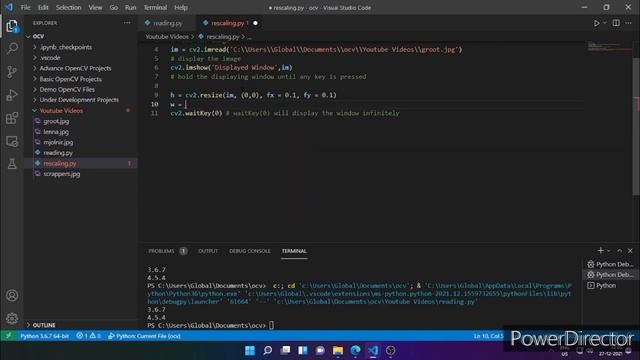Screen dimensions: 640x360
Task: Open Explorer views and more actions ellipsis
Action: 127,23
